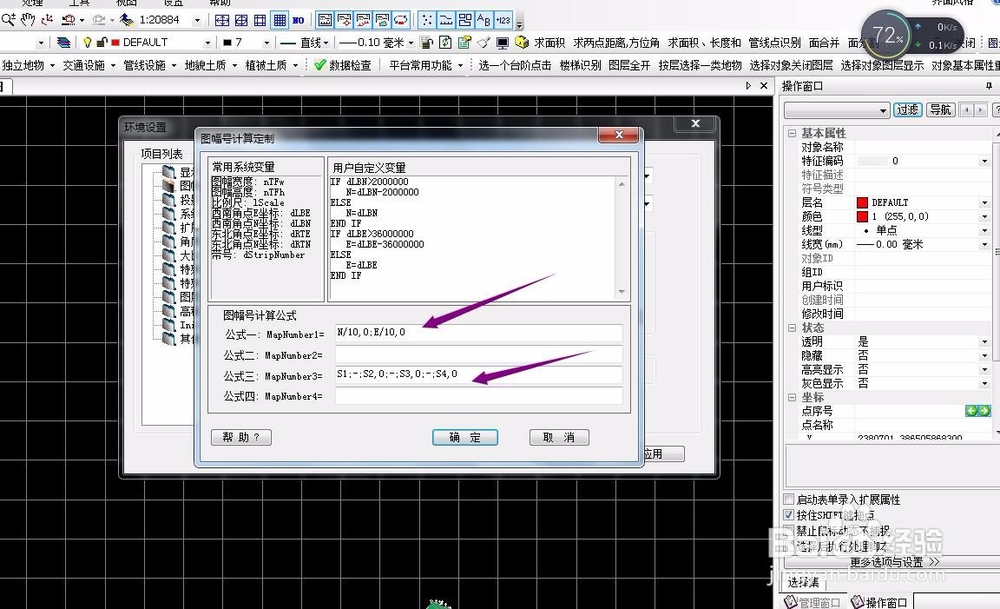1000x609 pixels.
Task: Open the DEFAULT layer dropdown in toolbar
Action: tap(207, 43)
